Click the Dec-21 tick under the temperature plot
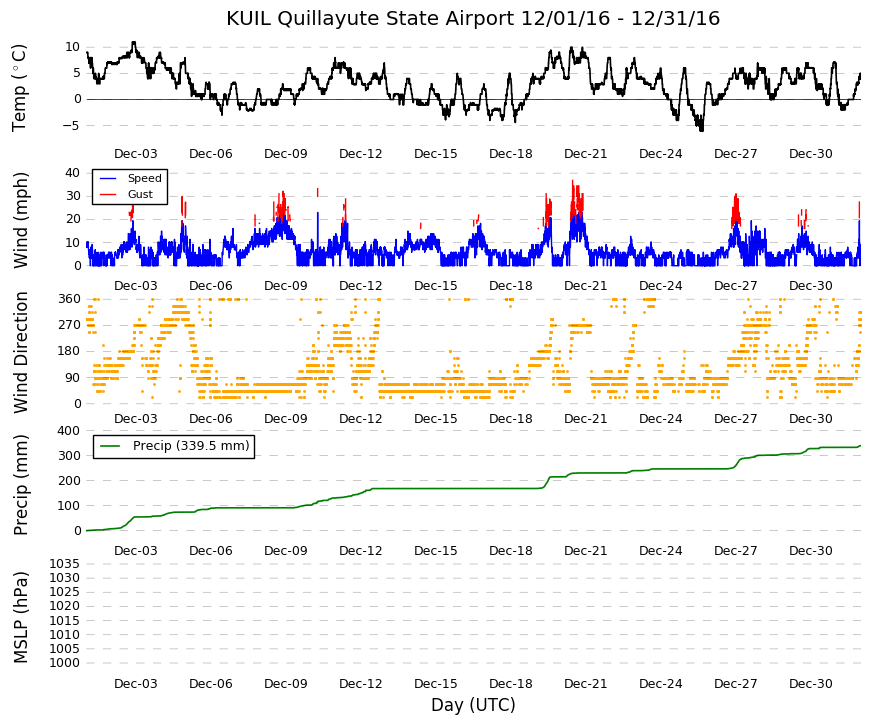 [x=585, y=154]
